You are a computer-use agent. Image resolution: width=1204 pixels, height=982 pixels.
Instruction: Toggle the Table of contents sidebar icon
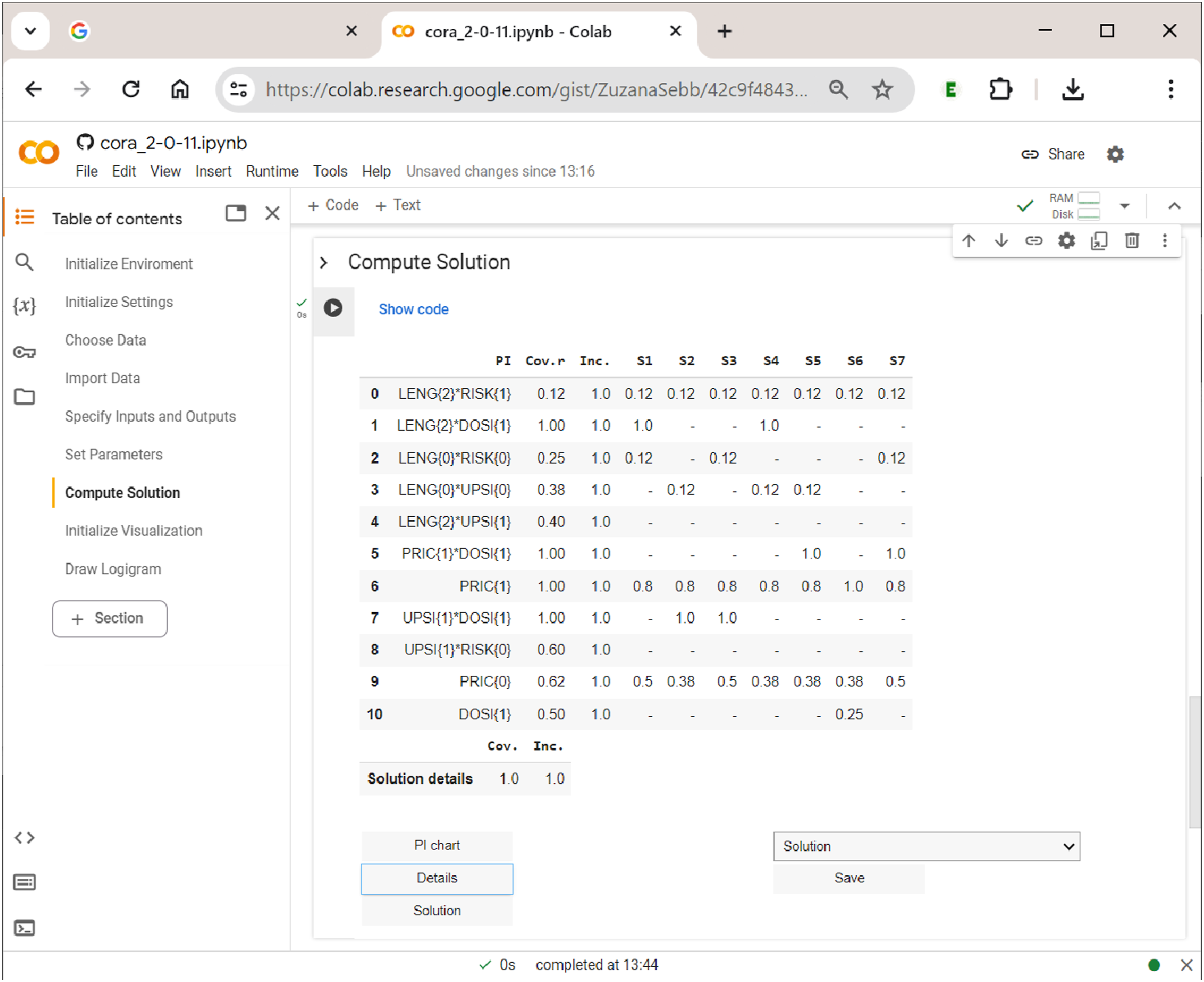[24, 217]
